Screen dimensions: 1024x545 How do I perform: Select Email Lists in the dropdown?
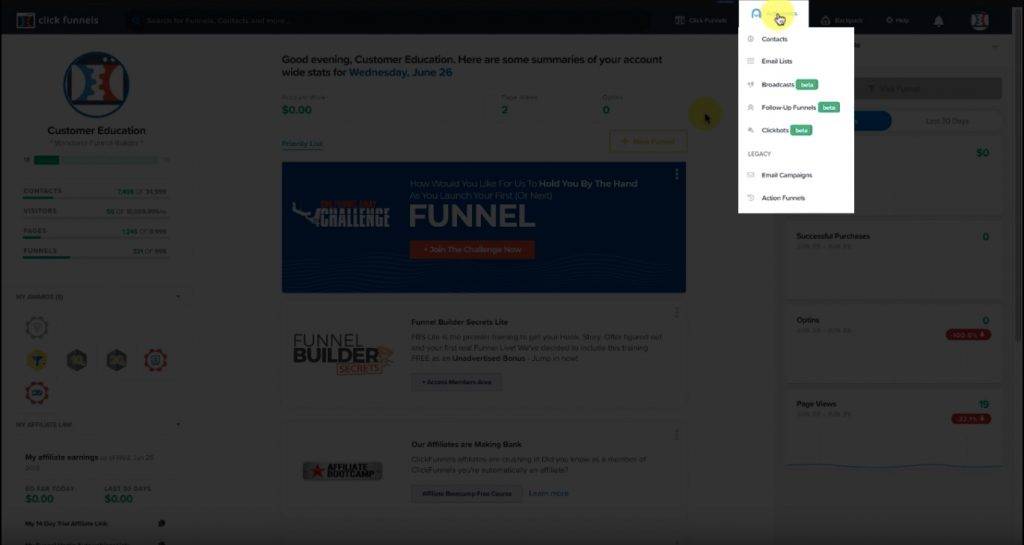tap(776, 61)
